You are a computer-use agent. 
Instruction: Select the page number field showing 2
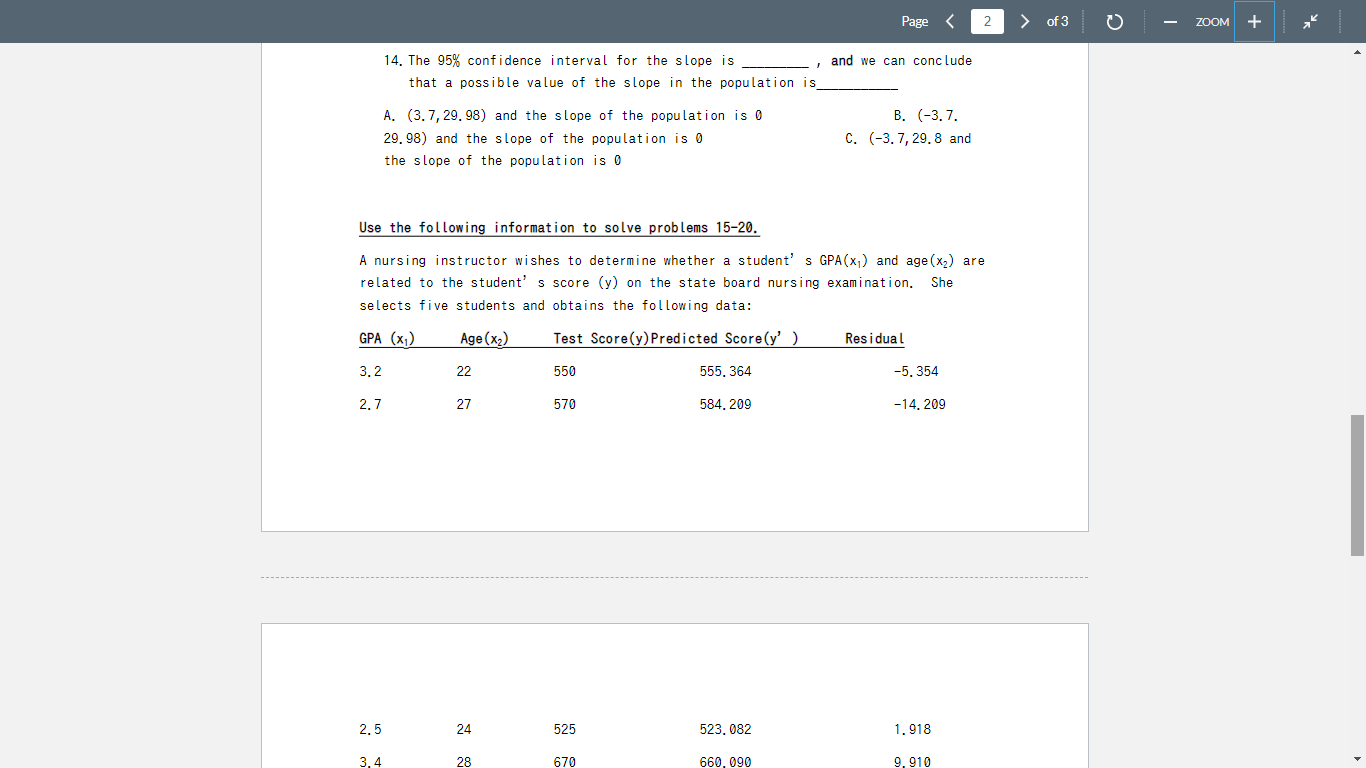[986, 21]
